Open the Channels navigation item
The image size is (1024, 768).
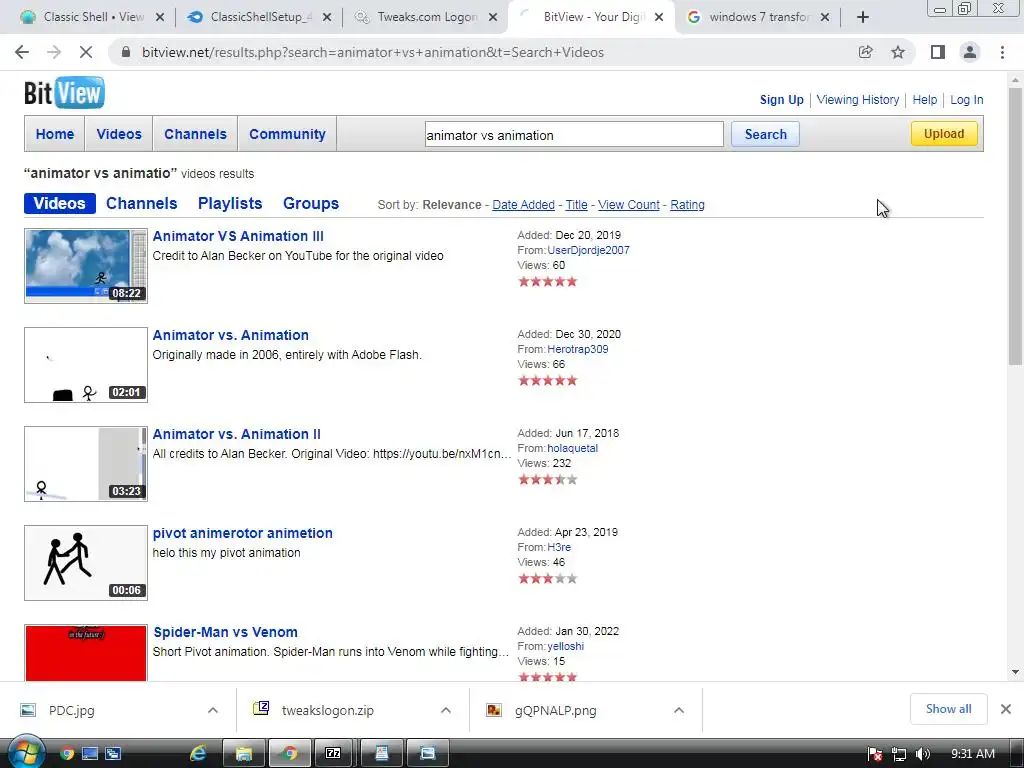[x=195, y=134]
